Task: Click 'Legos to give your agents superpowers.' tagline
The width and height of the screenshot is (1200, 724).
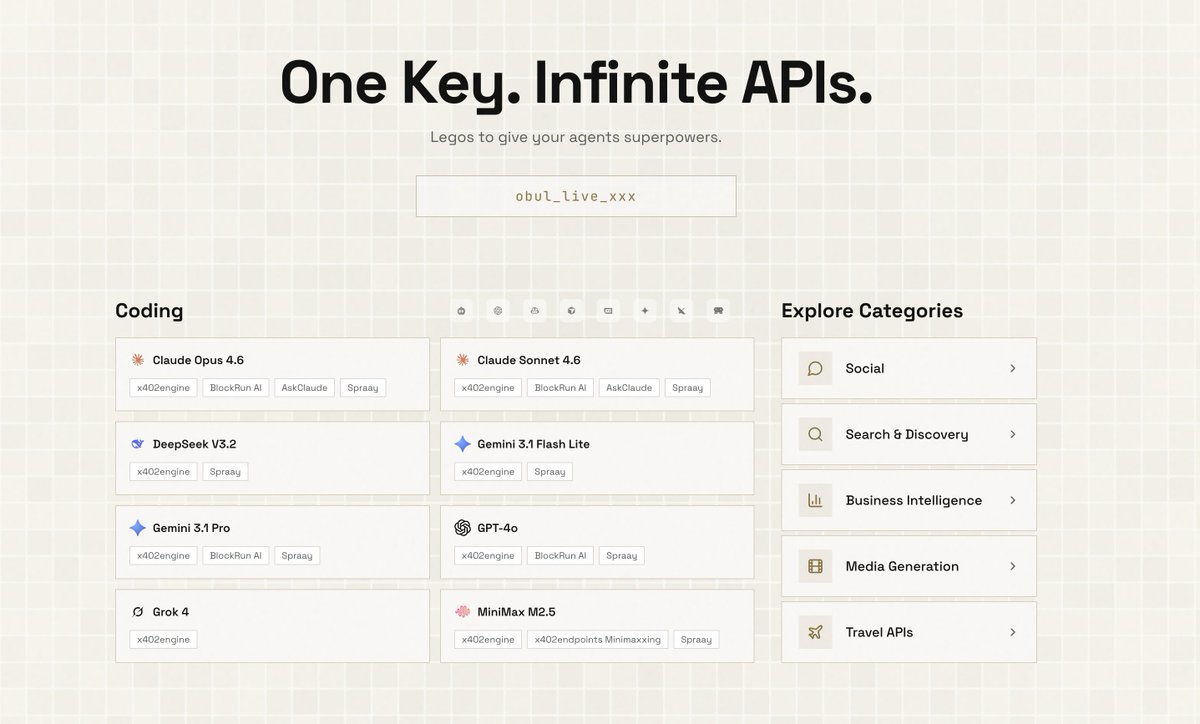Action: (x=576, y=137)
